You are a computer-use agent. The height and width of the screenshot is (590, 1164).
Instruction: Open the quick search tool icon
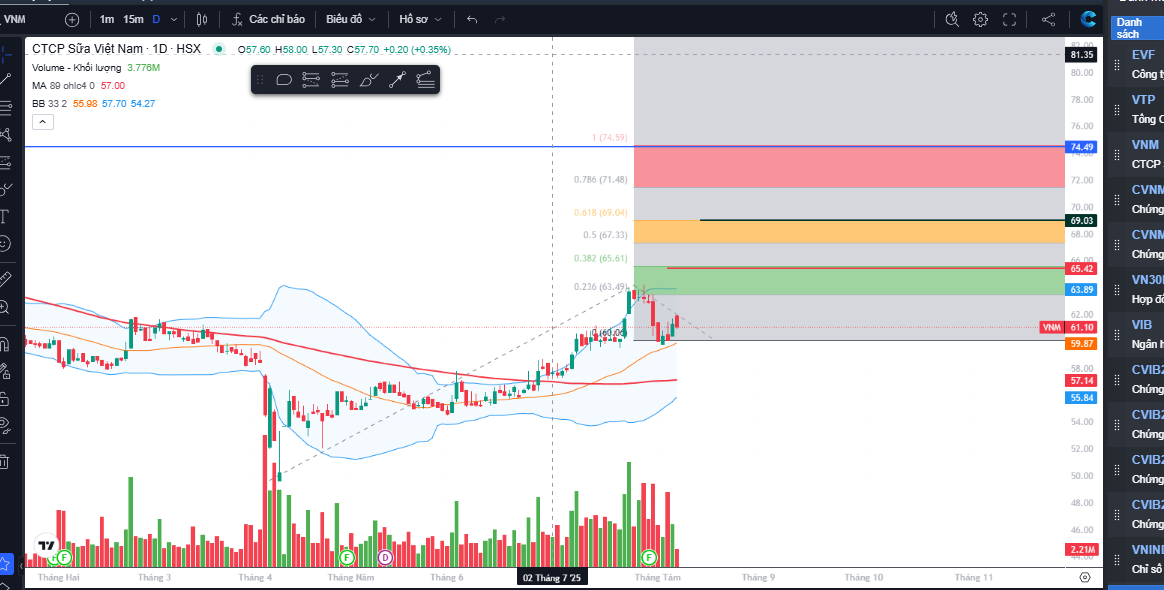[x=952, y=19]
